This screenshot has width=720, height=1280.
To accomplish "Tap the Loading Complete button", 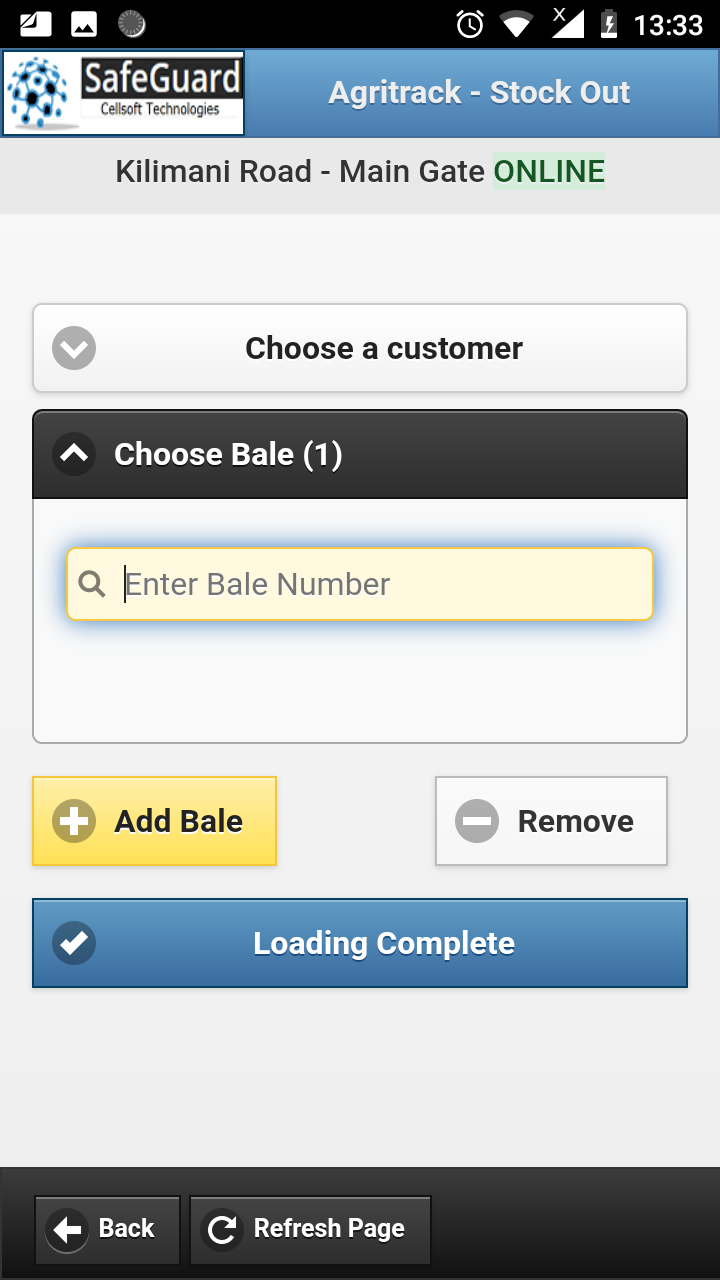I will (x=384, y=943).
